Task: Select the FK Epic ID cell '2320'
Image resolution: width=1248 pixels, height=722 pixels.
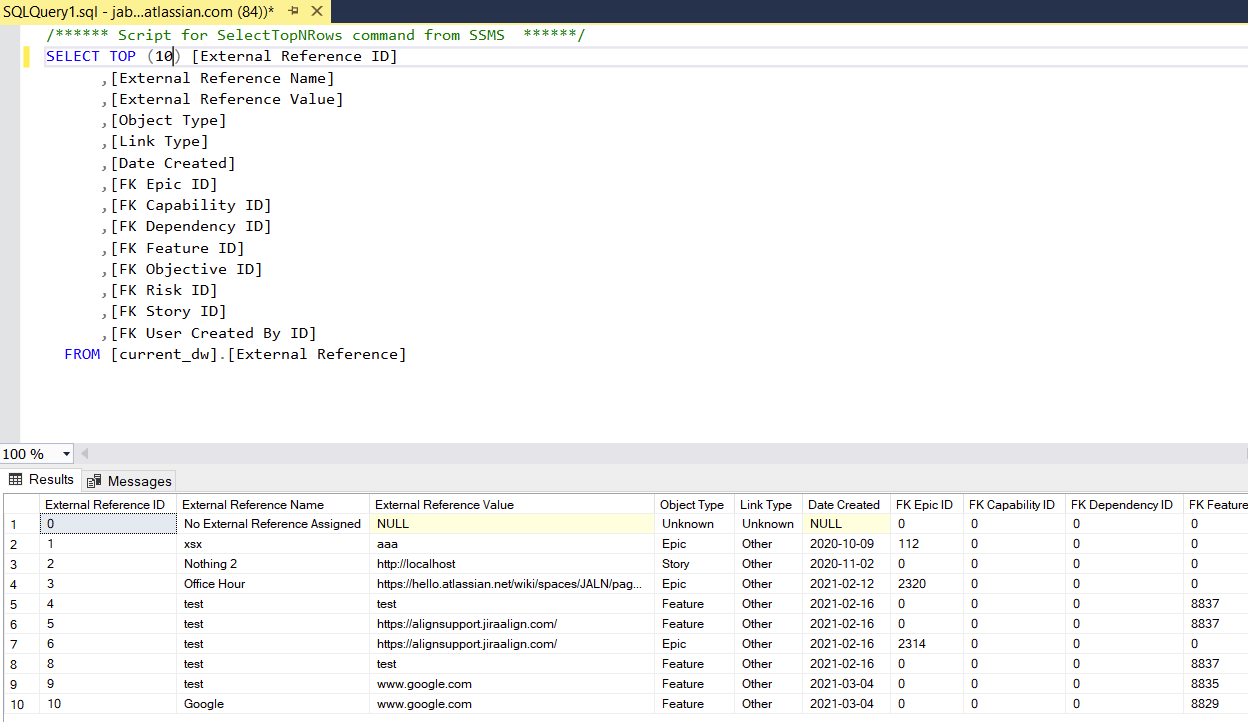Action: tap(926, 584)
